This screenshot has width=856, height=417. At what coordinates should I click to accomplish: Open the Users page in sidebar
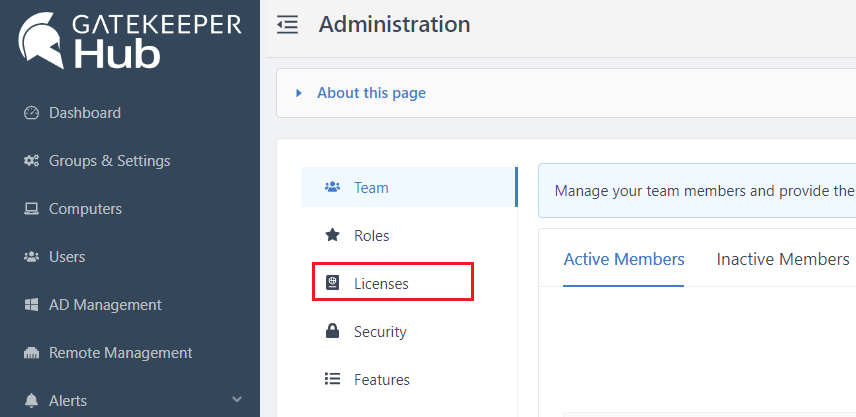67,257
